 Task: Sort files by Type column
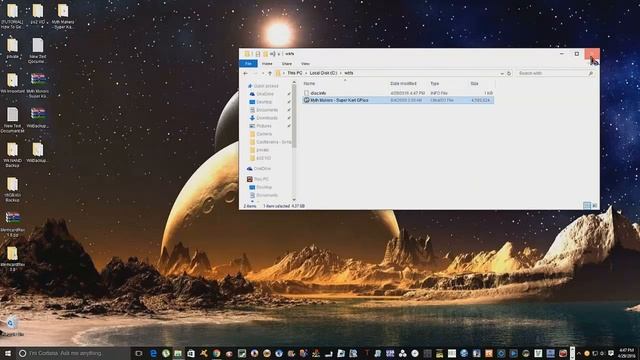434,83
